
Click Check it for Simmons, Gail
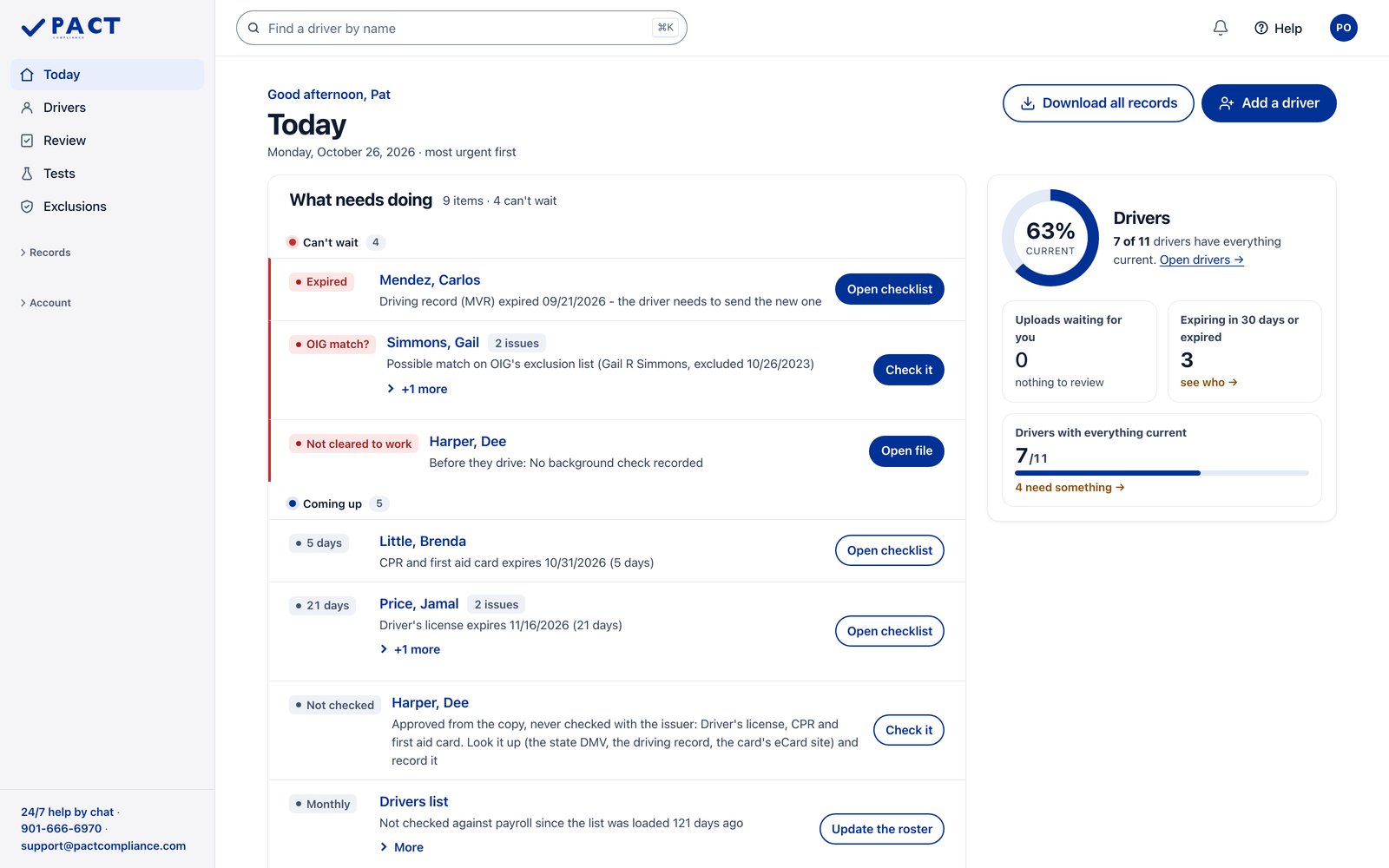(x=908, y=370)
